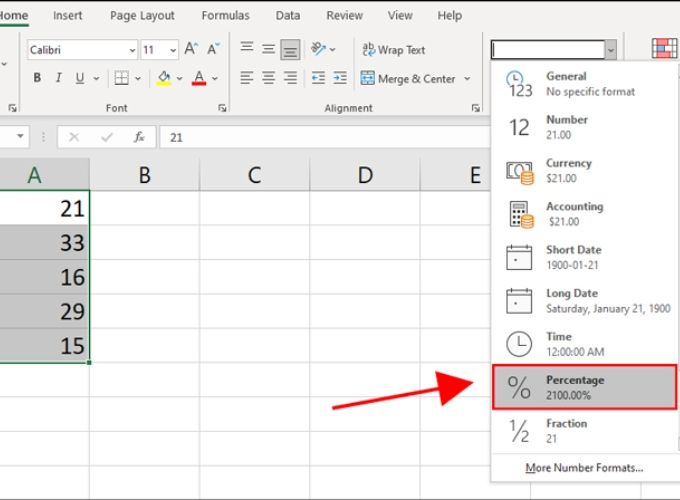This screenshot has width=680, height=500.
Task: Toggle Wrap Text
Action: pyautogui.click(x=393, y=50)
